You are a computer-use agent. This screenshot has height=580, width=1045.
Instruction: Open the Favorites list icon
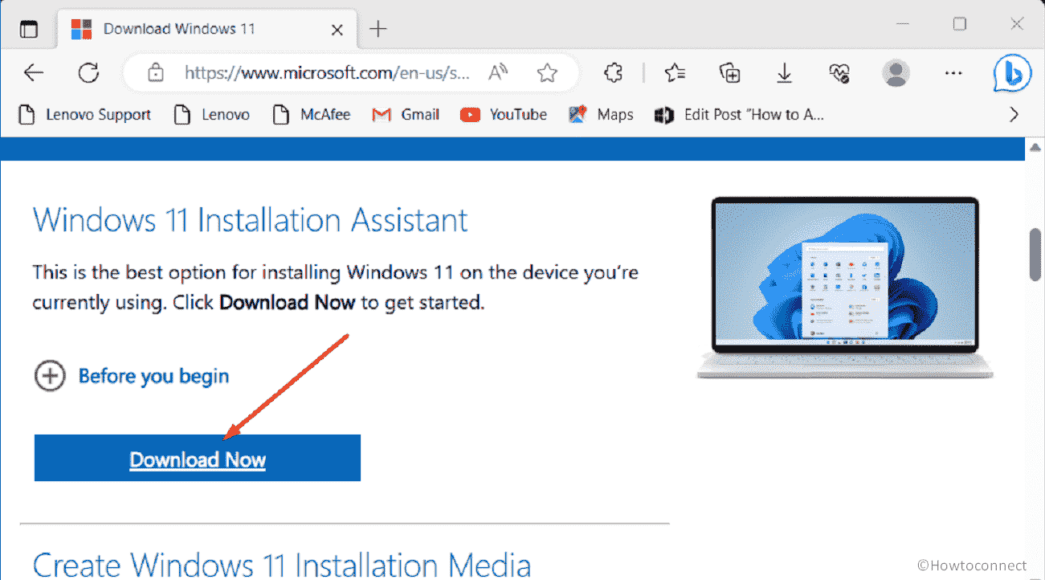(674, 73)
